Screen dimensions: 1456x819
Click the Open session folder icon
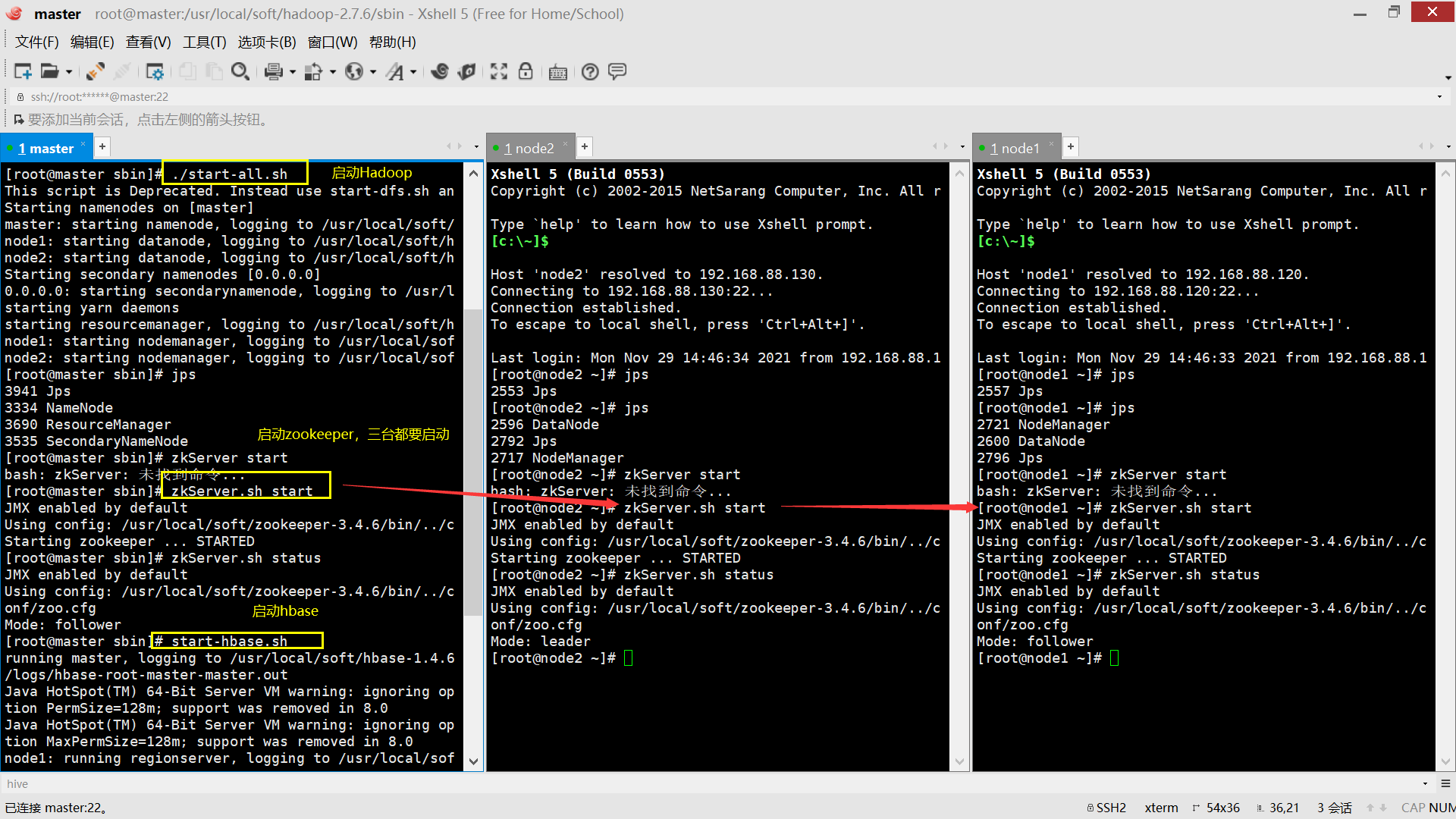coord(49,71)
